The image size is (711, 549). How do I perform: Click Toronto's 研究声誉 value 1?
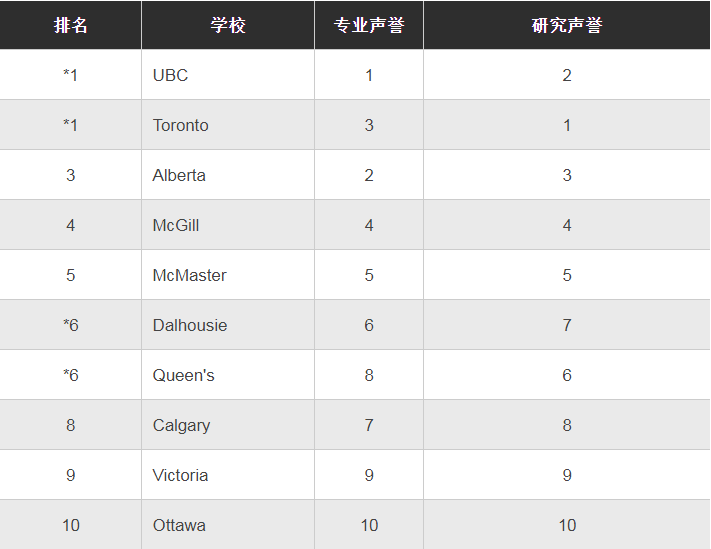(x=567, y=125)
